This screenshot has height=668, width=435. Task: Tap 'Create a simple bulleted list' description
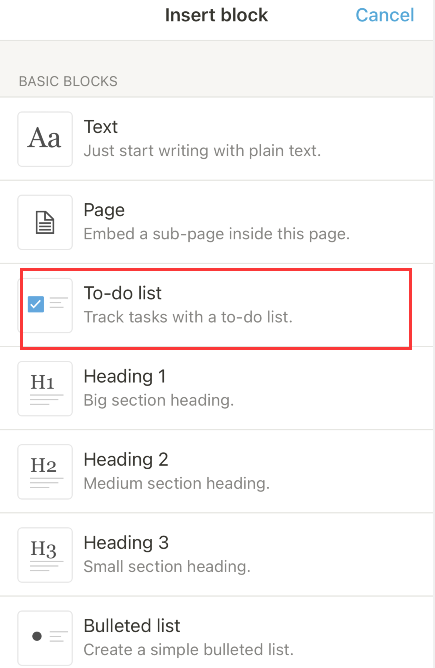click(x=189, y=650)
